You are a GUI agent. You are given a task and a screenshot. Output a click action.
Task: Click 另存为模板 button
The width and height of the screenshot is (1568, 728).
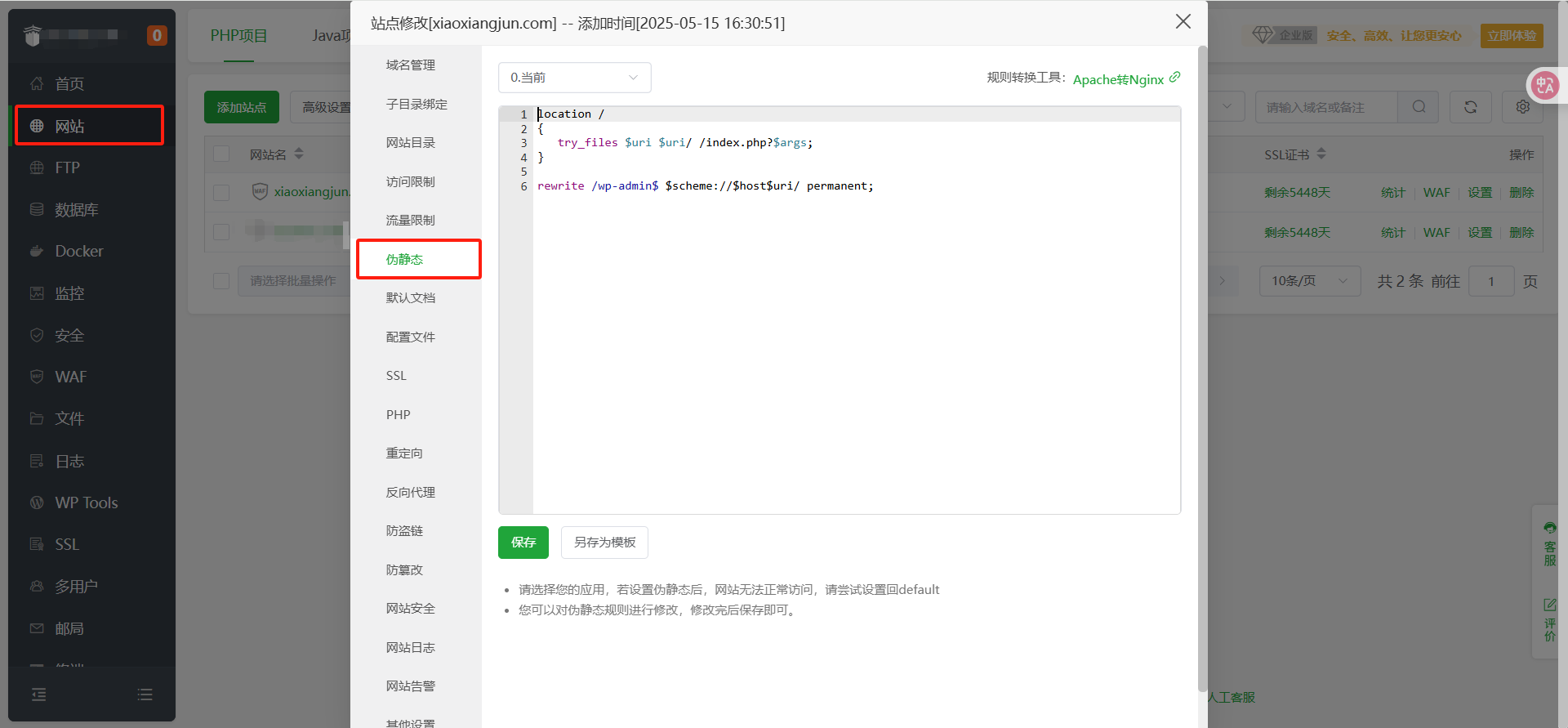coord(604,543)
